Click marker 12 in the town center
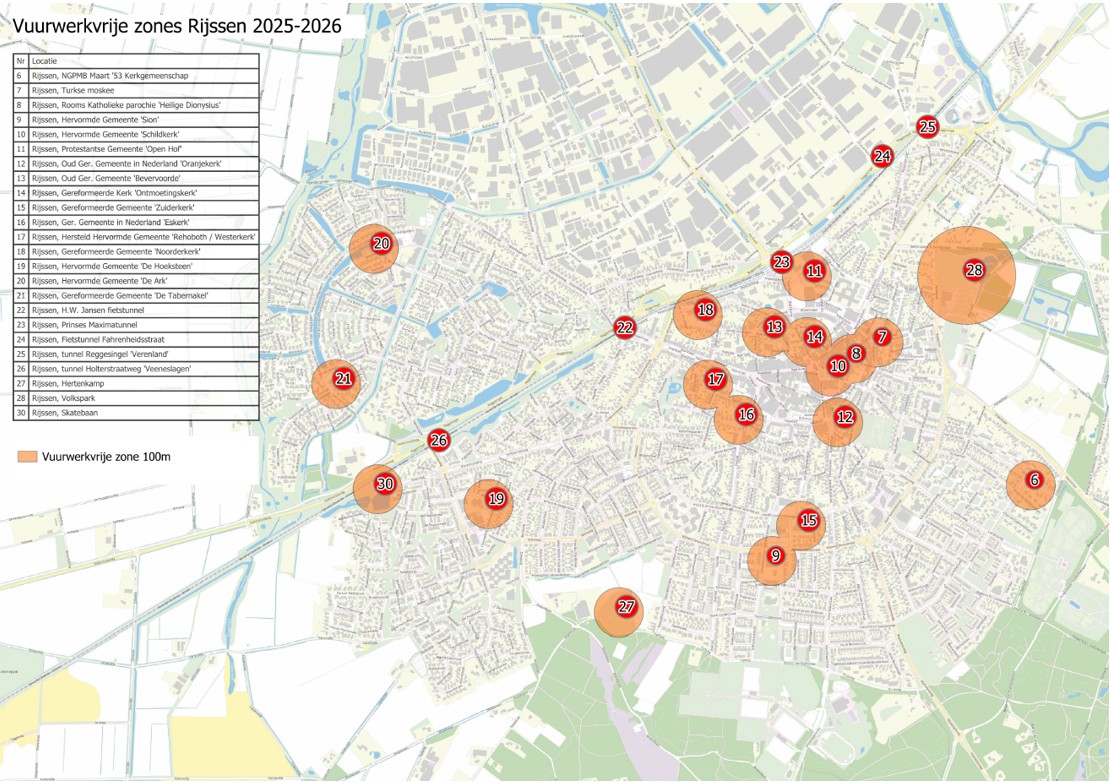The image size is (1111, 783). [x=845, y=417]
